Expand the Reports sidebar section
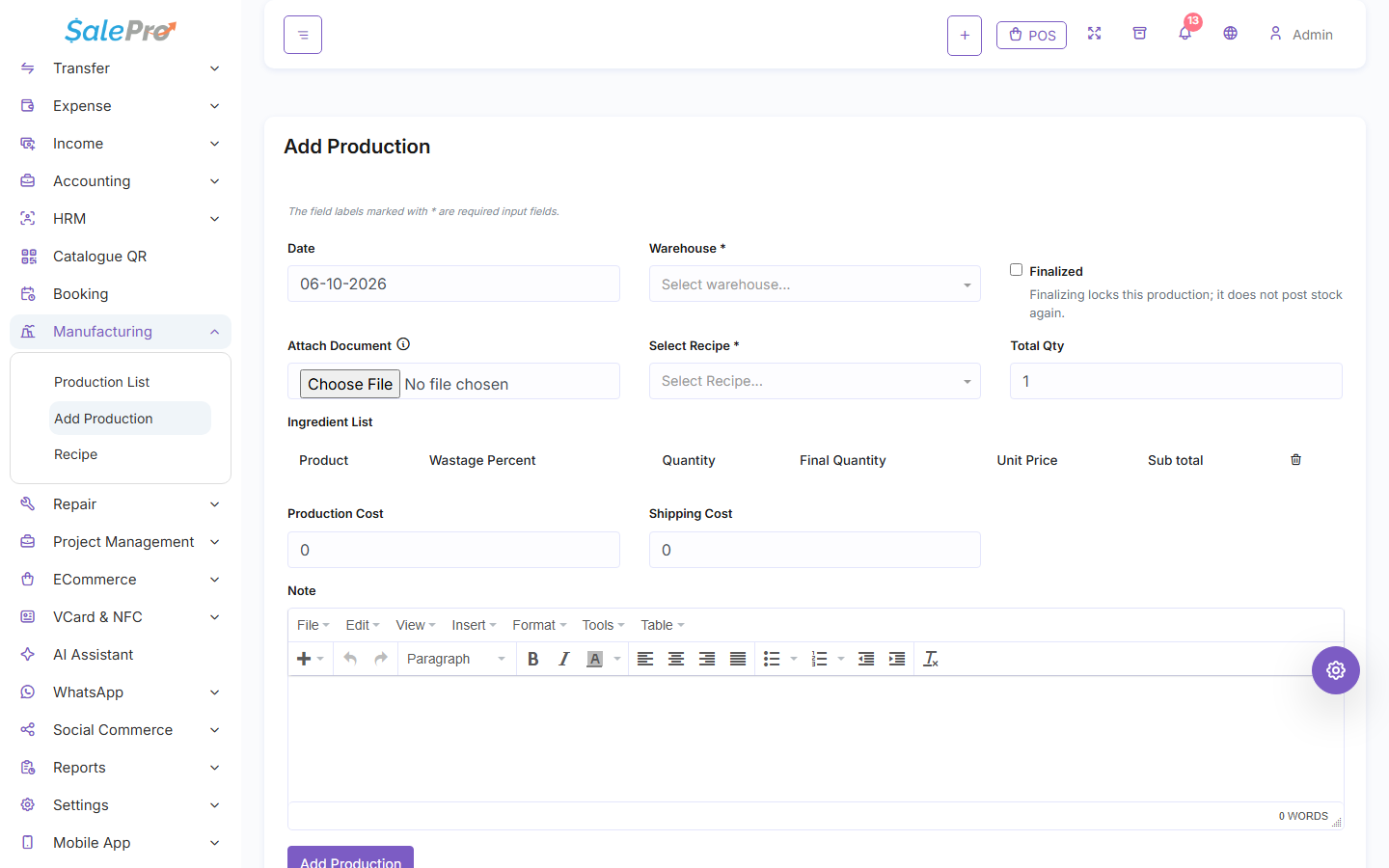The height and width of the screenshot is (868, 1389). click(121, 768)
